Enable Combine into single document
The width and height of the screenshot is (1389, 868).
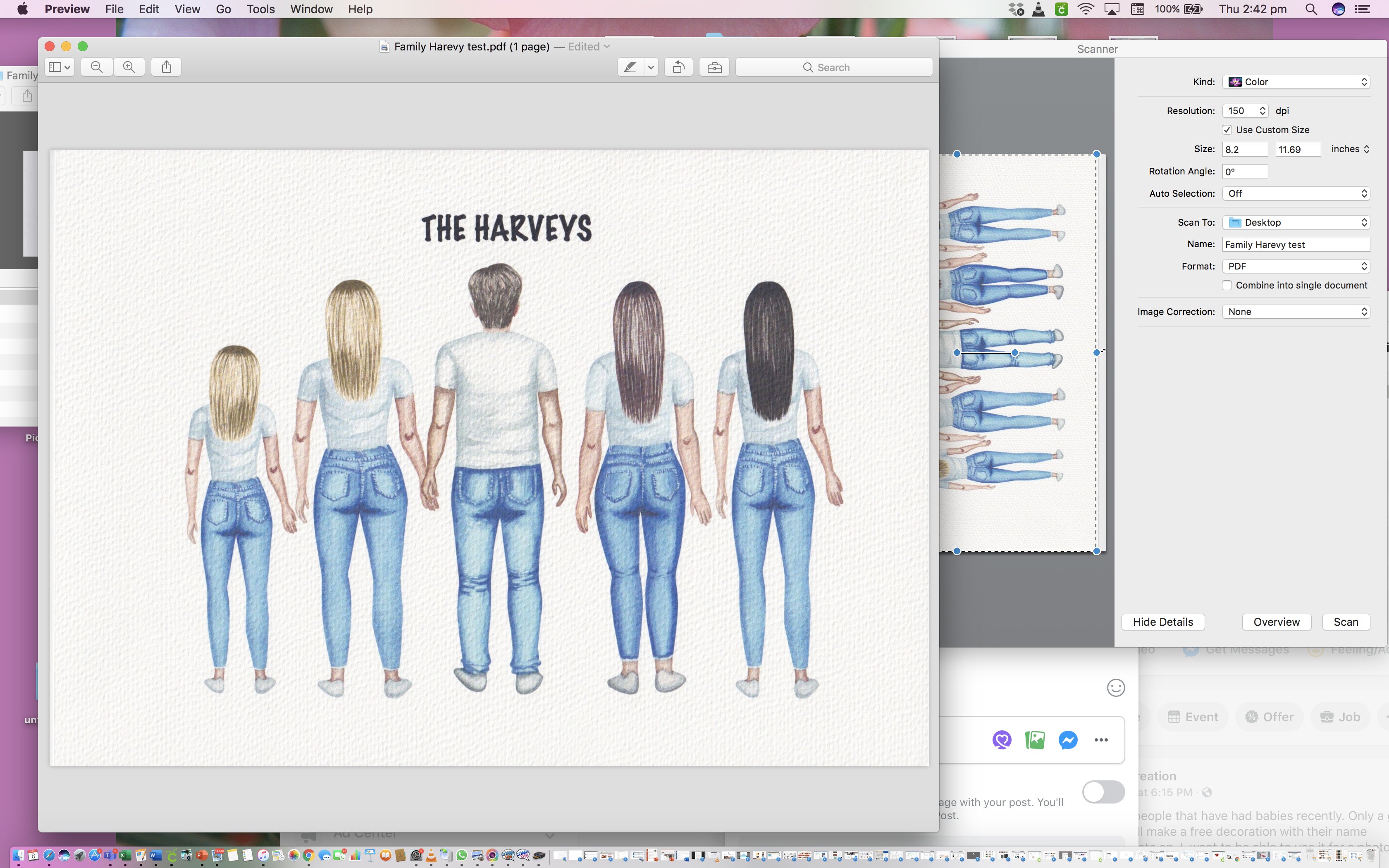click(x=1227, y=285)
